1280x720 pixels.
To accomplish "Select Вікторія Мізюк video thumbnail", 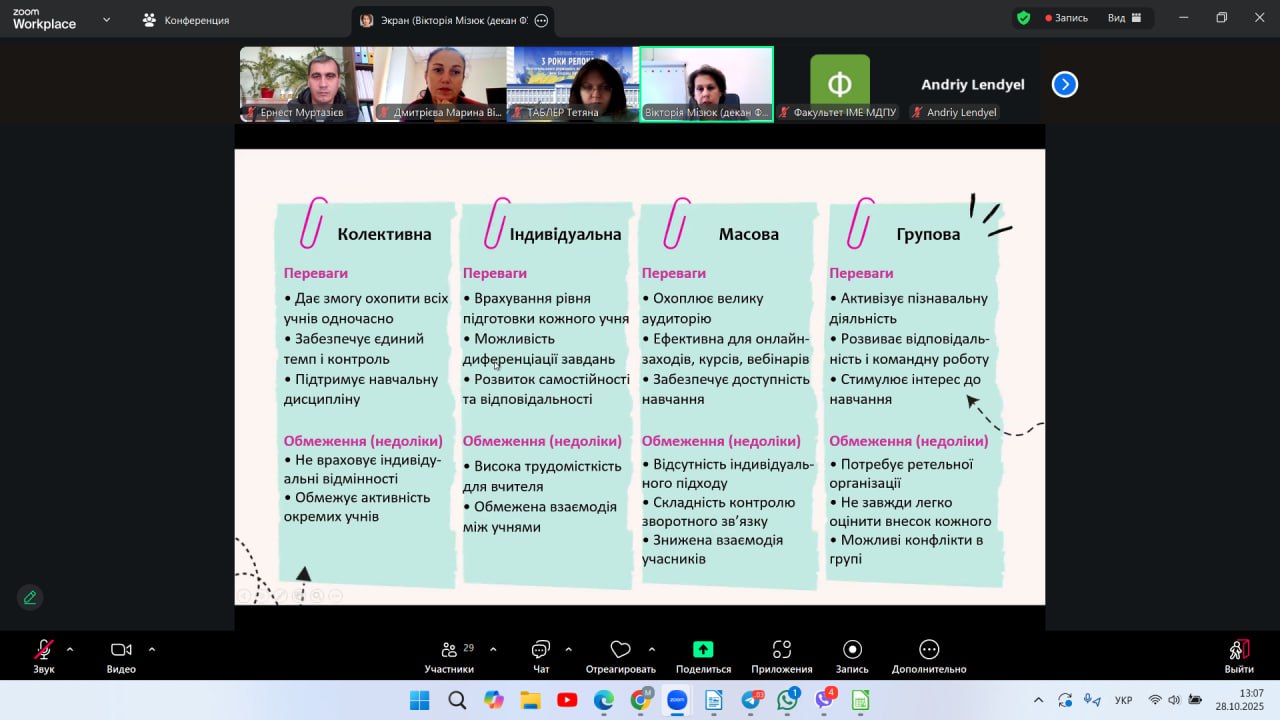I will (x=706, y=84).
